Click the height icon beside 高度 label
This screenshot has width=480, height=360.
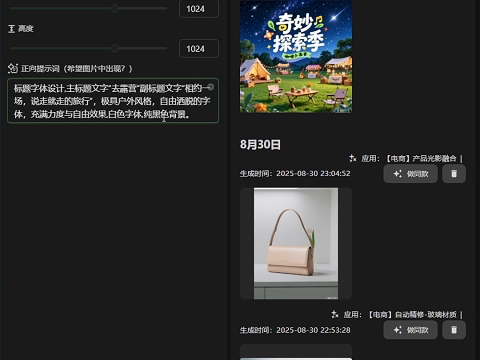(11, 29)
